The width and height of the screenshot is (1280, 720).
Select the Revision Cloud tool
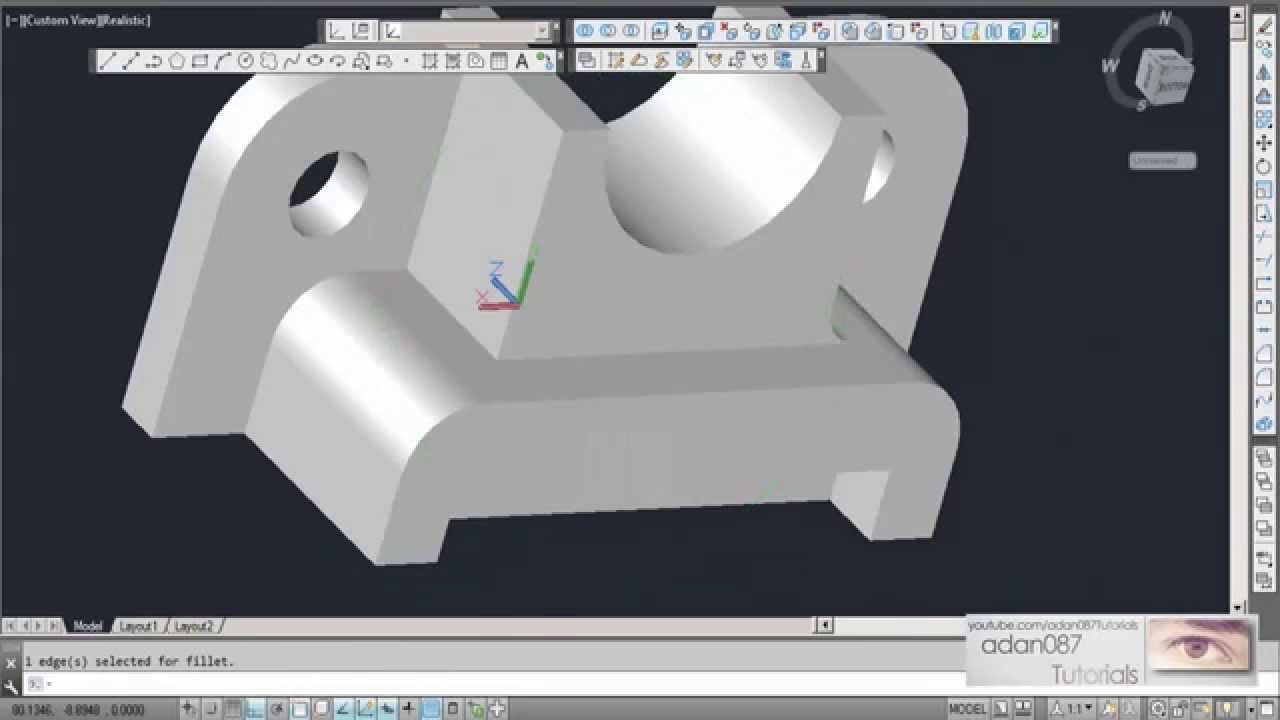(268, 61)
